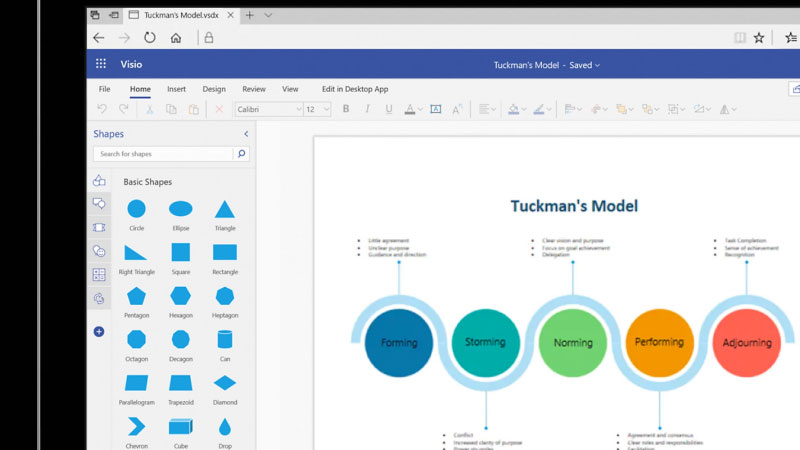Select the callout stencil sidebar icon
This screenshot has height=450, width=800.
tap(99, 204)
